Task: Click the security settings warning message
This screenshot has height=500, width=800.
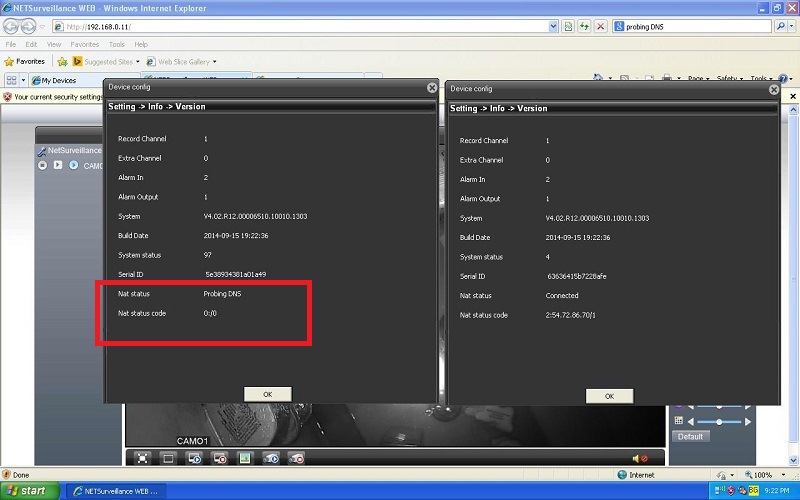Action: pos(58,96)
